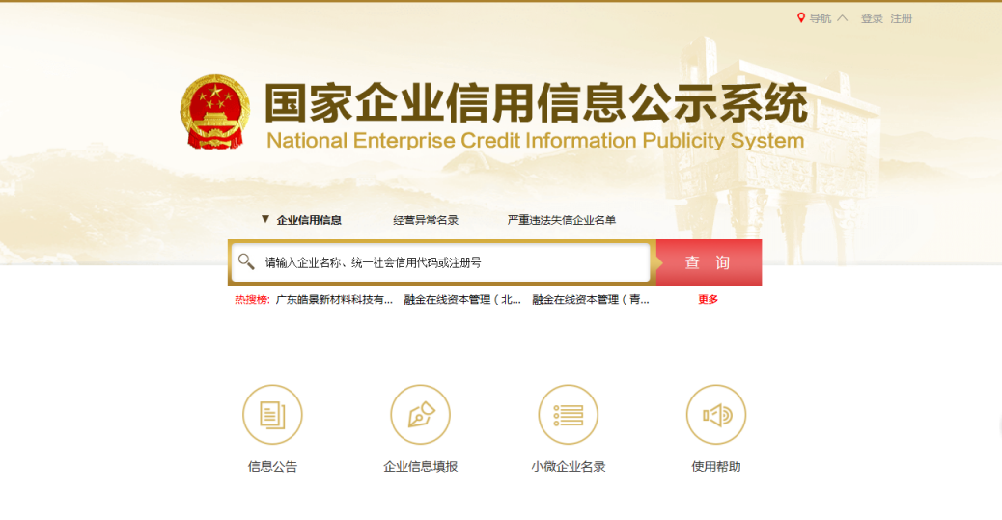Open 使用帮助 speaker icon
This screenshot has width=1002, height=520.
point(716,414)
